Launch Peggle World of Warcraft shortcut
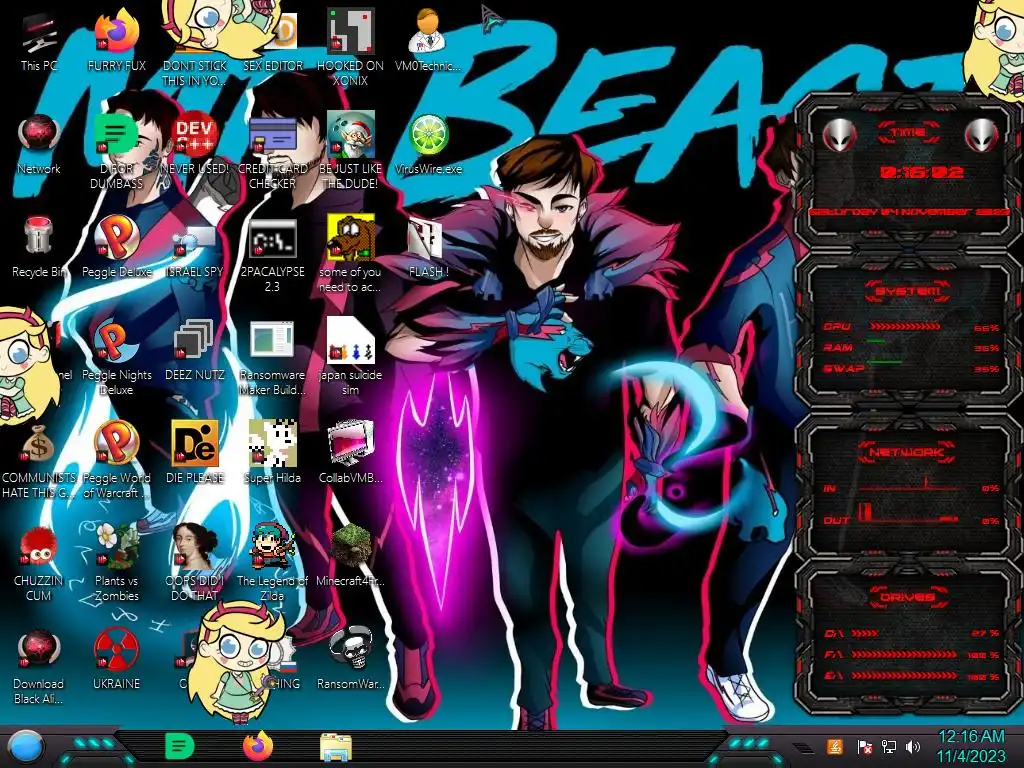This screenshot has height=768, width=1024. [117, 460]
